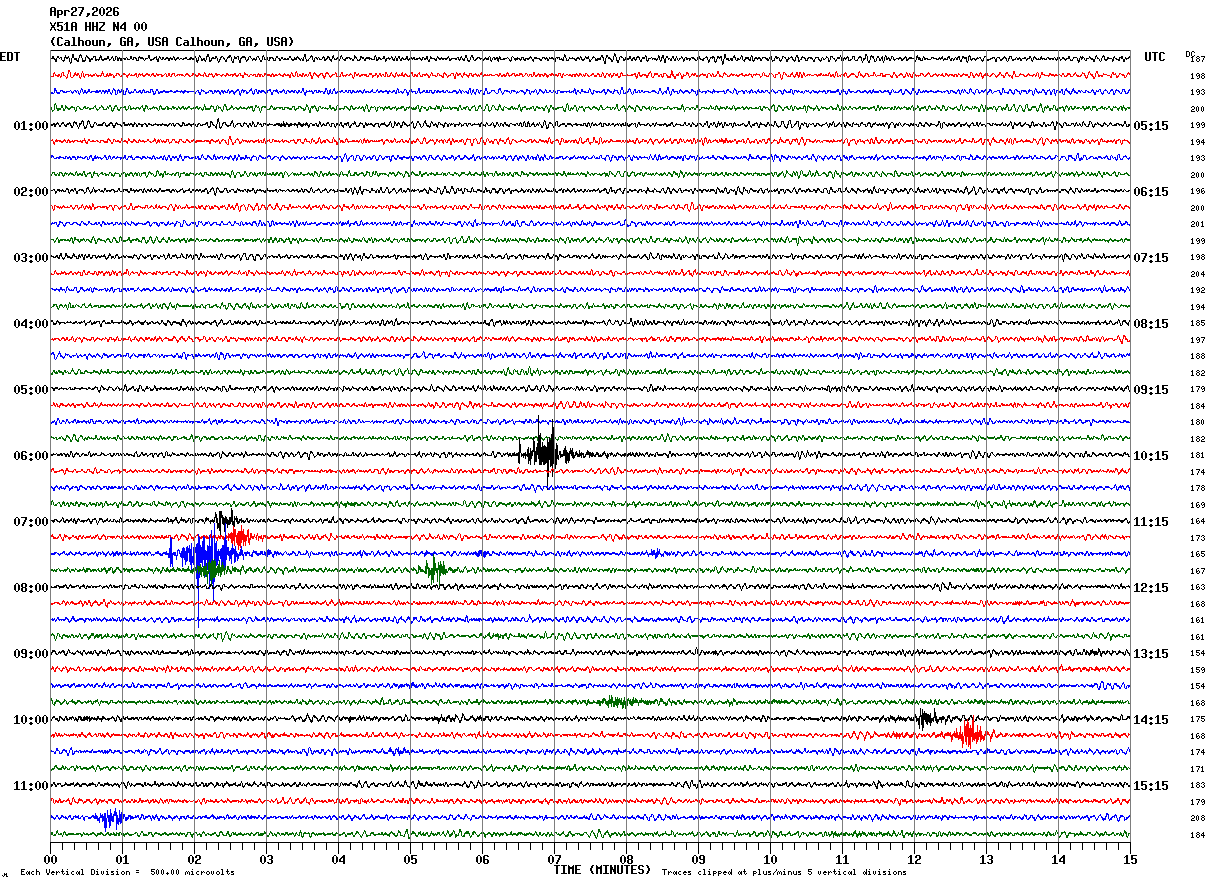Select the 05:00 EDT row label
The width and height of the screenshot is (1210, 886).
[x=31, y=390]
